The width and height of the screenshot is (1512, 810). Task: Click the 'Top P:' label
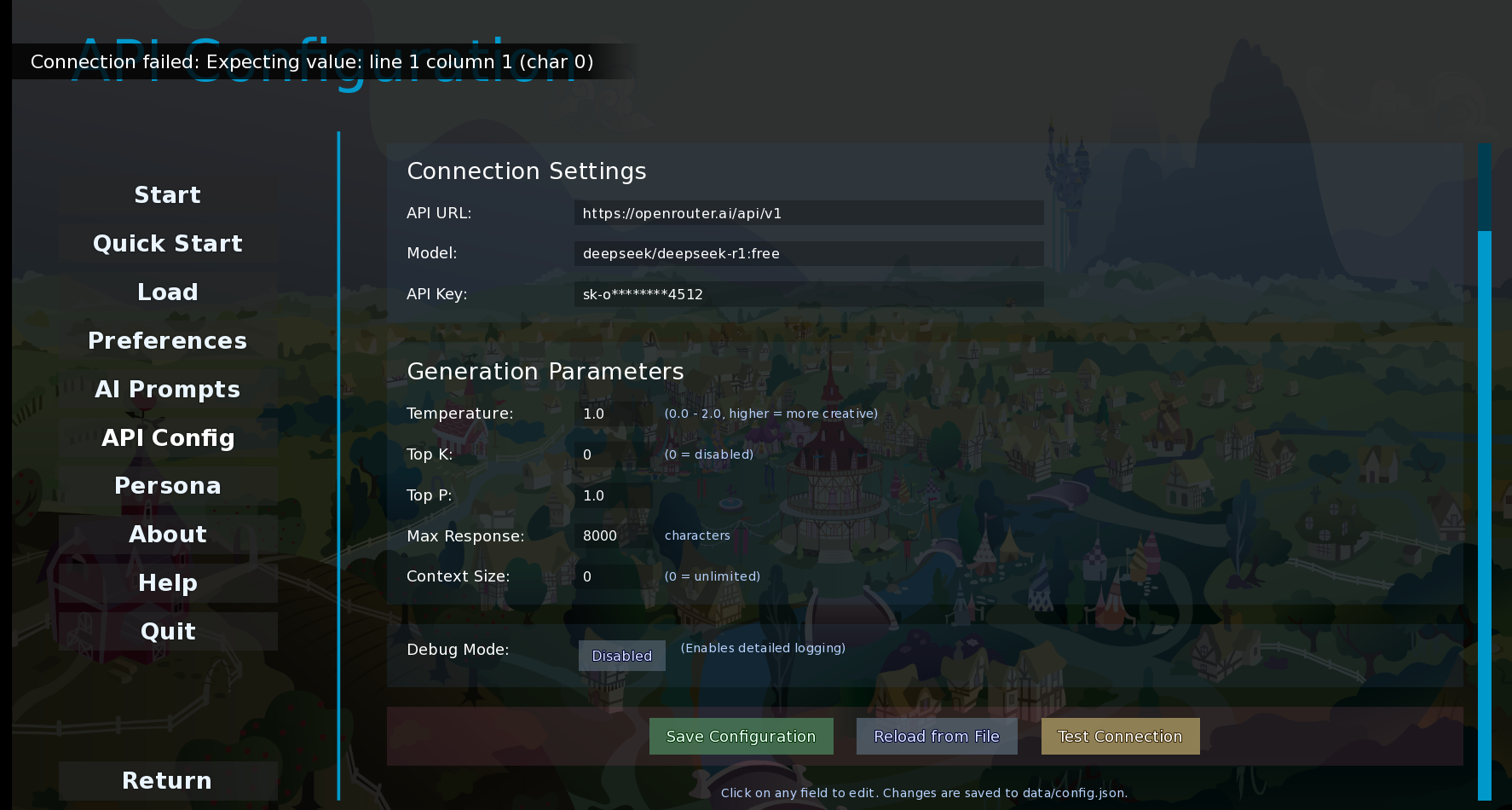[x=430, y=495]
